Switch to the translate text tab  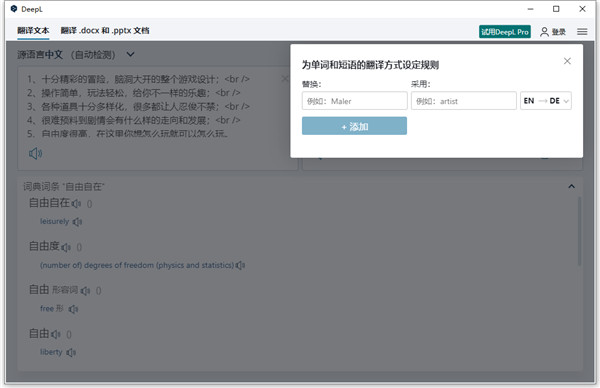[33, 31]
